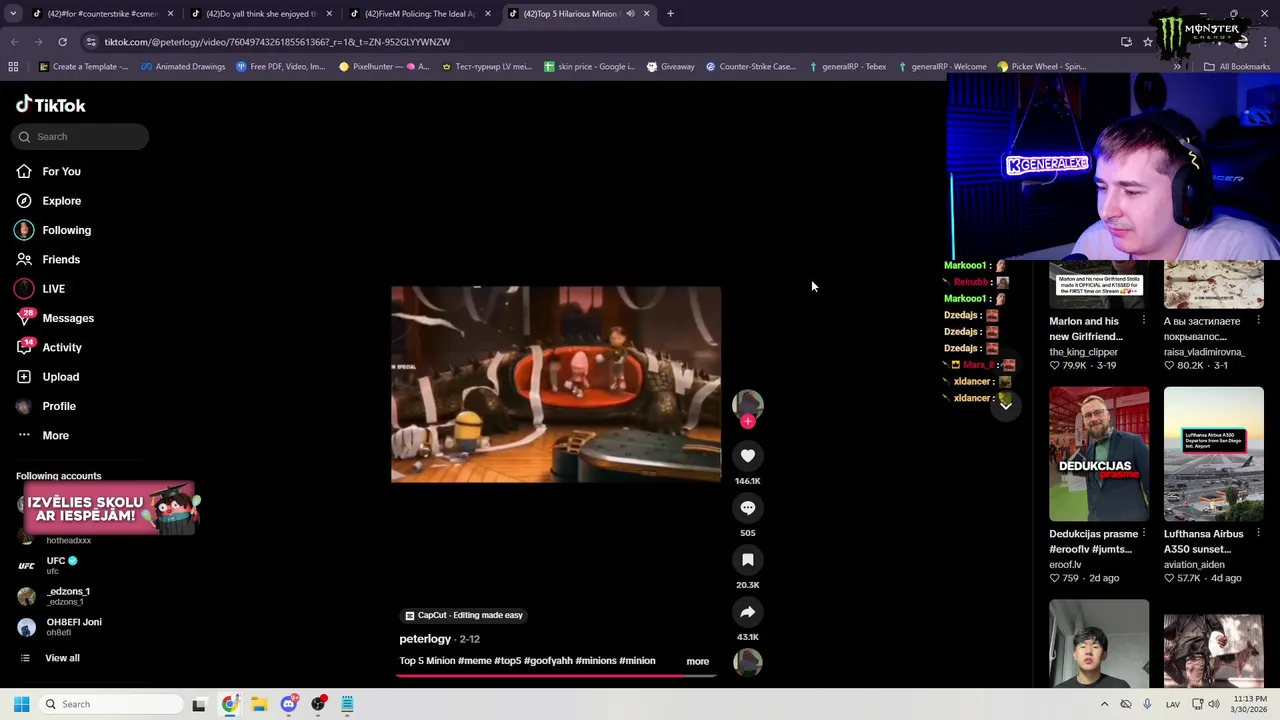Viewport: 1280px width, 720px height.
Task: Open the Windows Start menu
Action: pyautogui.click(x=21, y=704)
